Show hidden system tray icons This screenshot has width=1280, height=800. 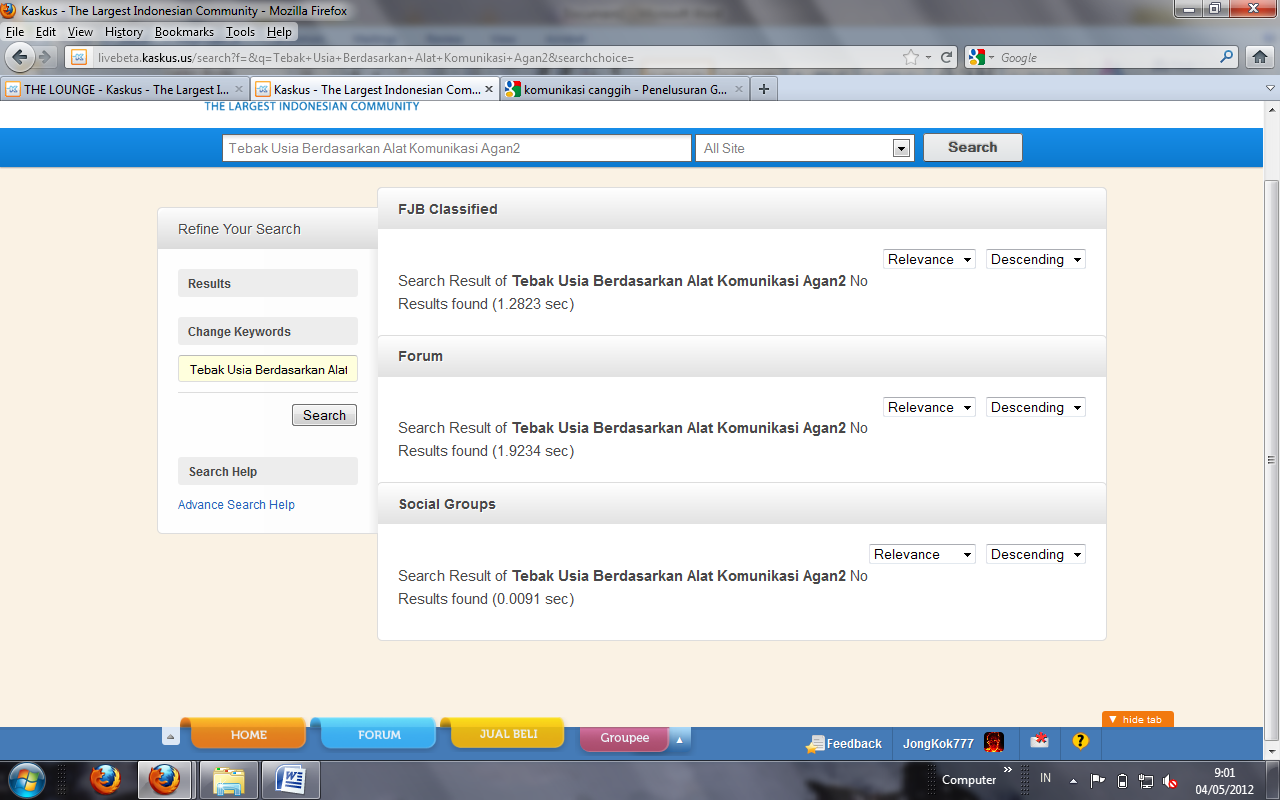[x=1073, y=780]
